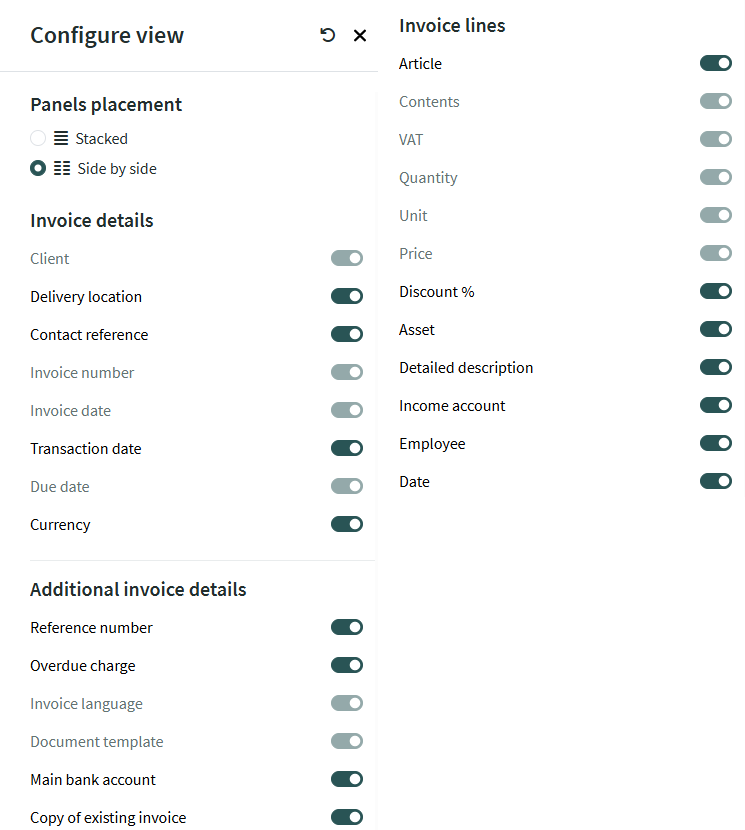This screenshot has height=830, width=745.
Task: Click the reset view icon
Action: [x=328, y=35]
